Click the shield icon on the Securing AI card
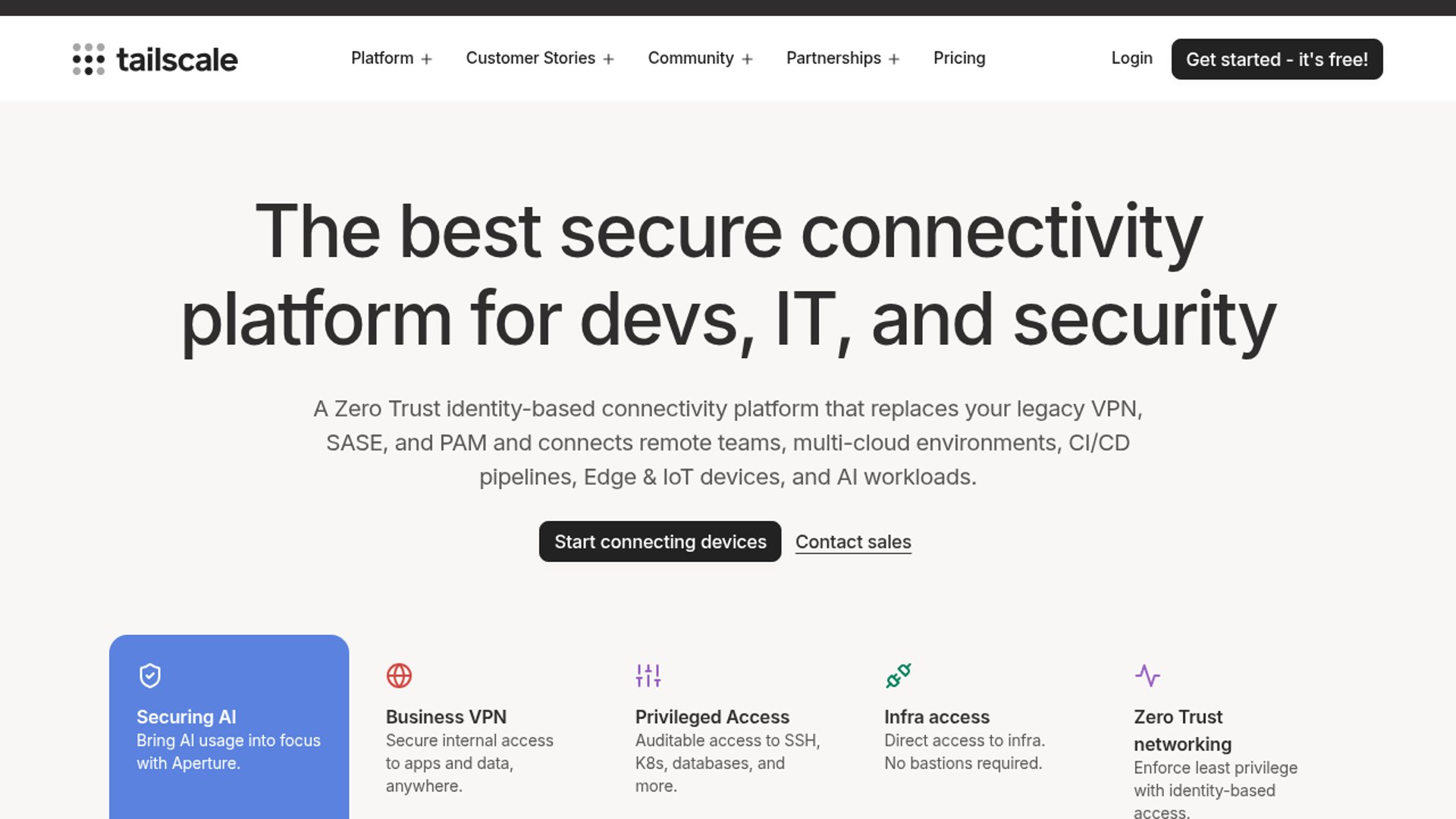Viewport: 1456px width, 819px height. point(150,675)
